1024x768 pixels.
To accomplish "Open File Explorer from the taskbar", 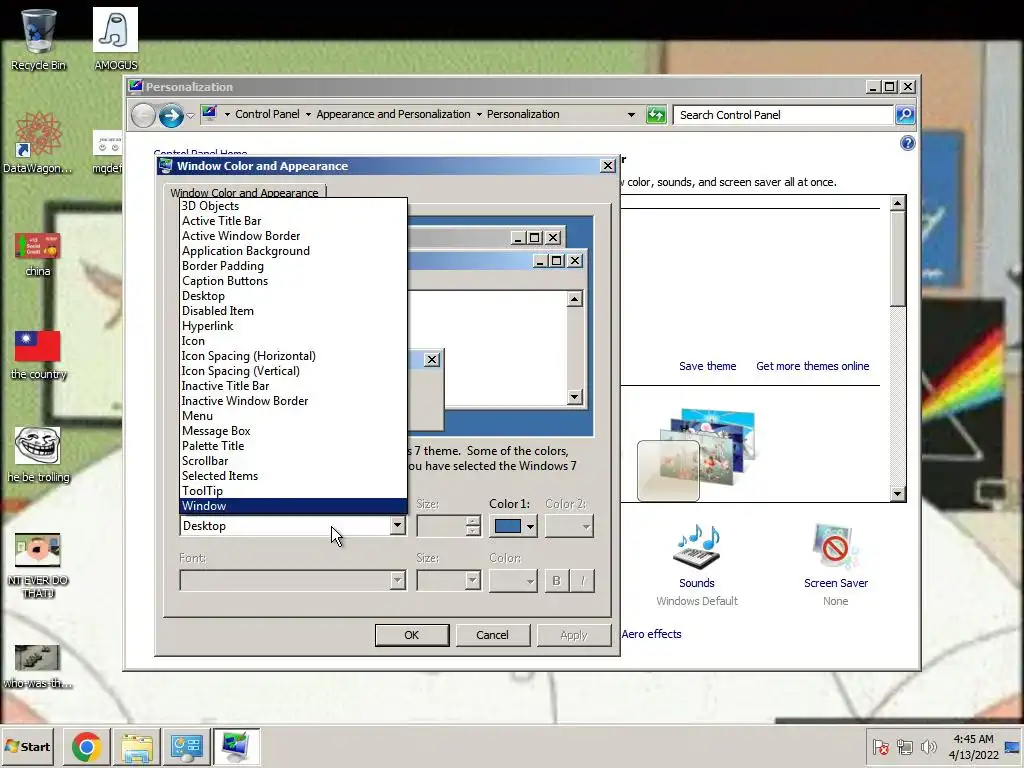I will point(136,747).
